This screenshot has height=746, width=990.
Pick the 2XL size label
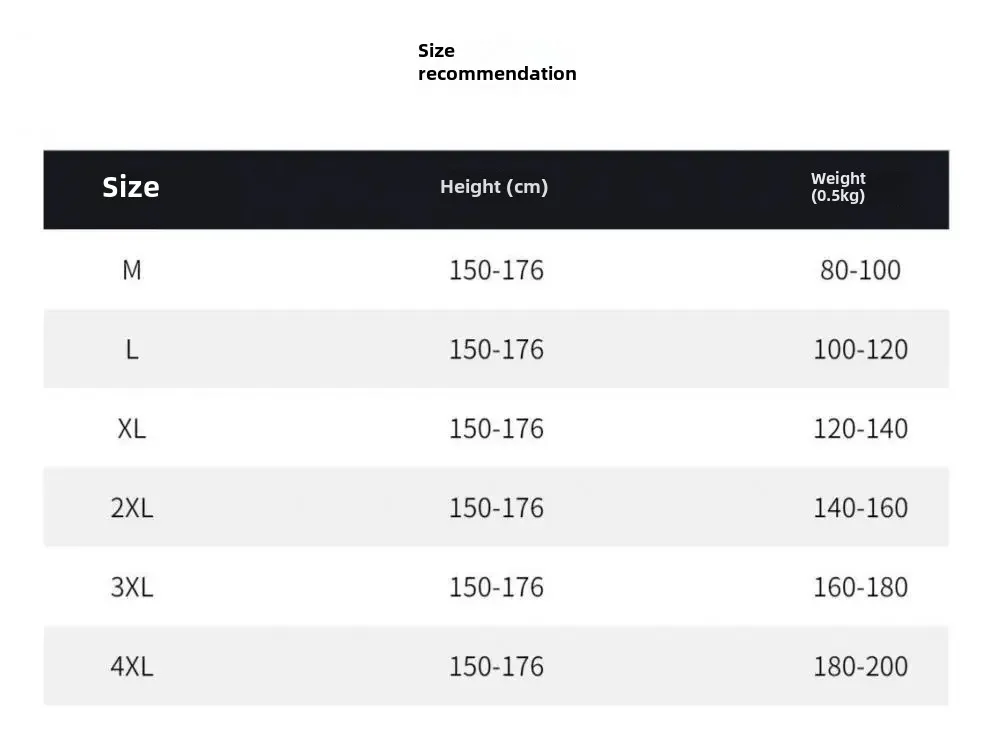[x=131, y=508]
